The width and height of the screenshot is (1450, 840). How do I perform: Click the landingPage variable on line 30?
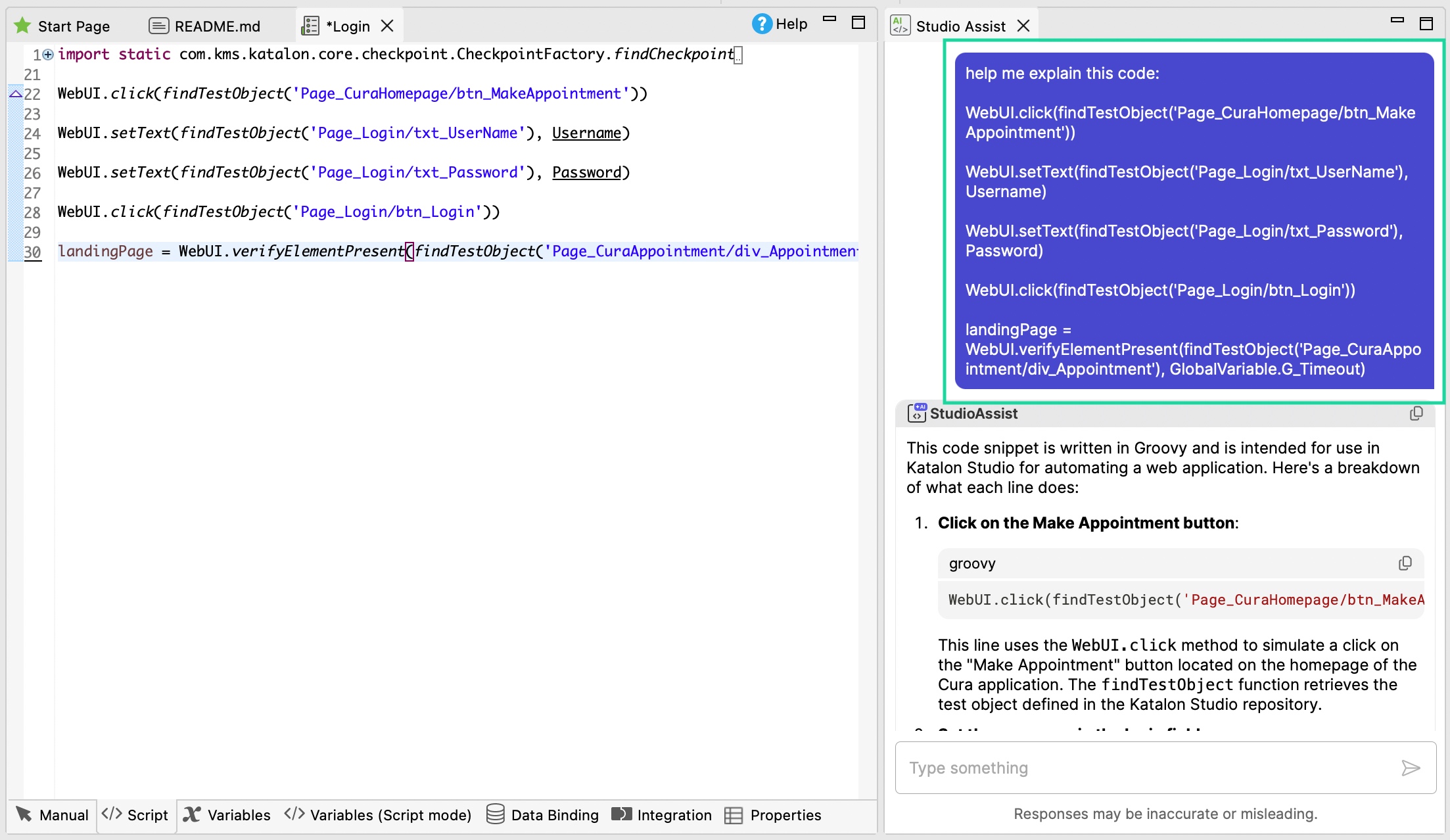pos(105,252)
